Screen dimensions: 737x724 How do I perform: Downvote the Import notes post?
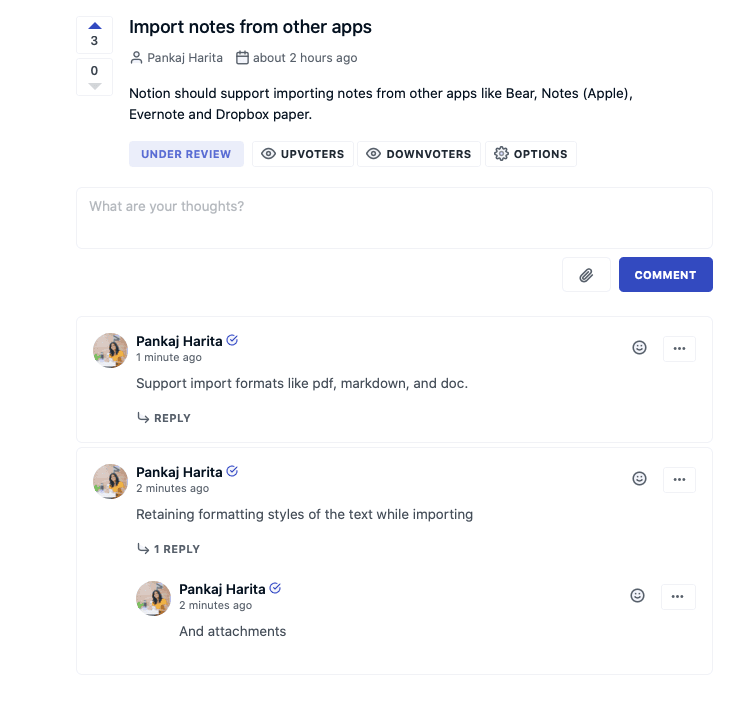(x=94, y=77)
